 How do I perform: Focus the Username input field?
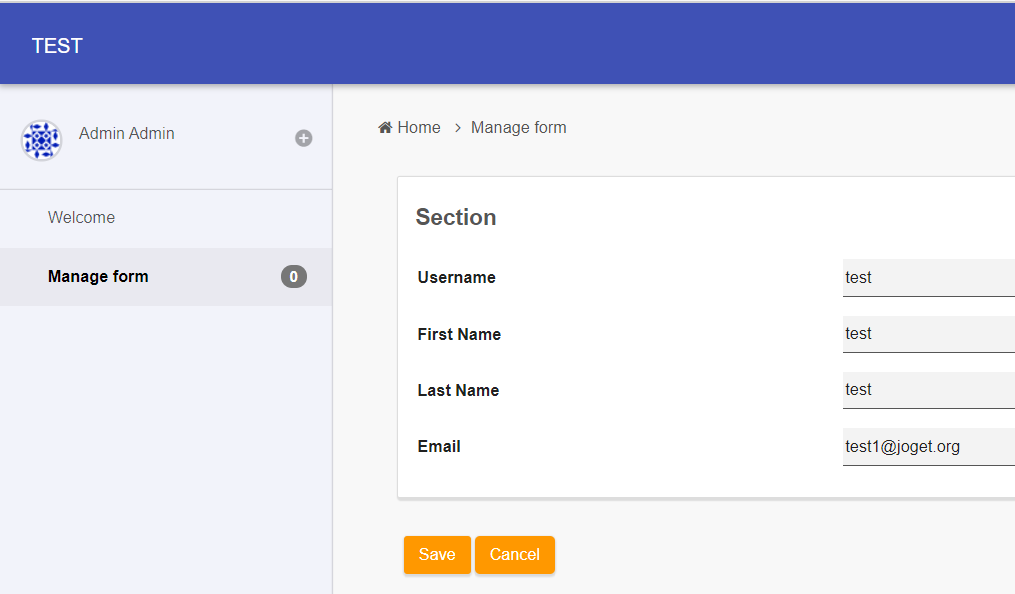(928, 278)
